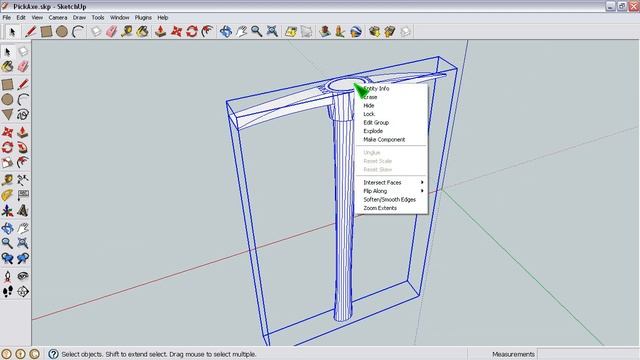Open the File menu
Image resolution: width=640 pixels, height=360 pixels.
[7, 18]
